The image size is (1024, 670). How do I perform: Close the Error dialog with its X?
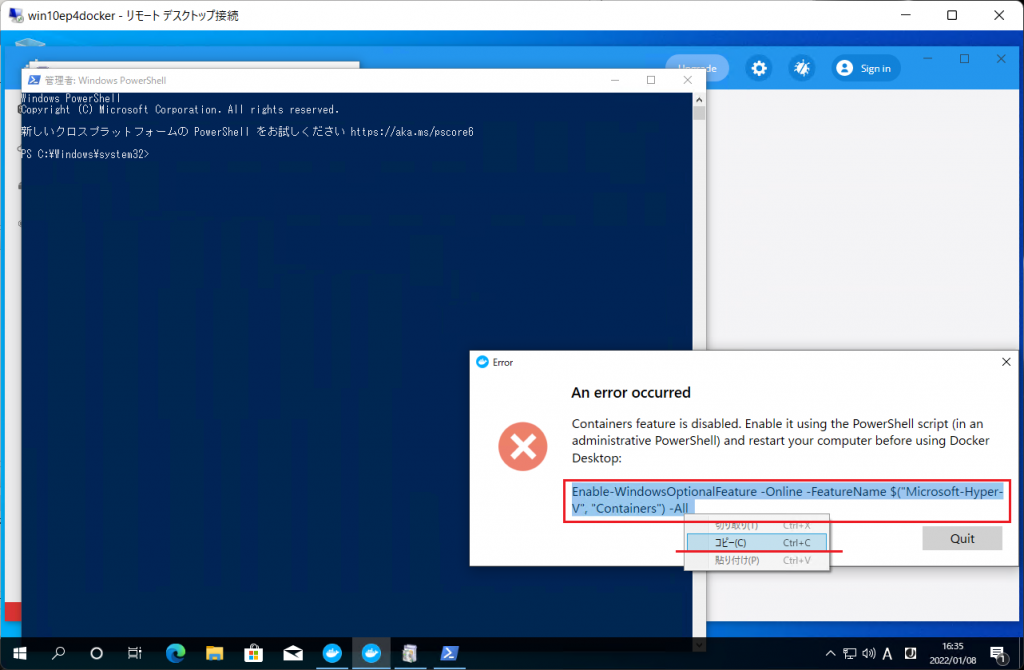(x=1006, y=362)
